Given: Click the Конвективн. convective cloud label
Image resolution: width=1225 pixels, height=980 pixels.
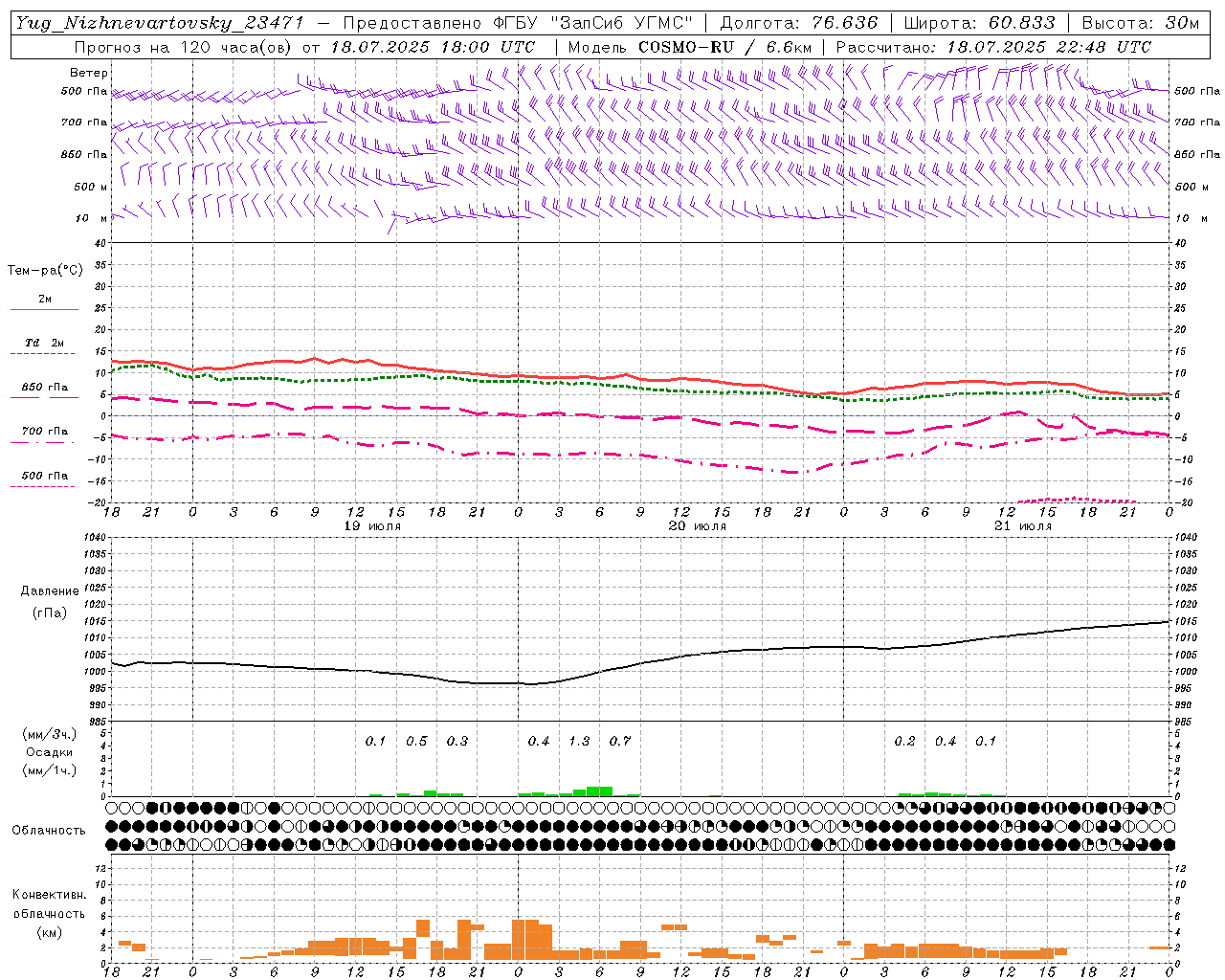Looking at the screenshot, I should coord(49,895).
